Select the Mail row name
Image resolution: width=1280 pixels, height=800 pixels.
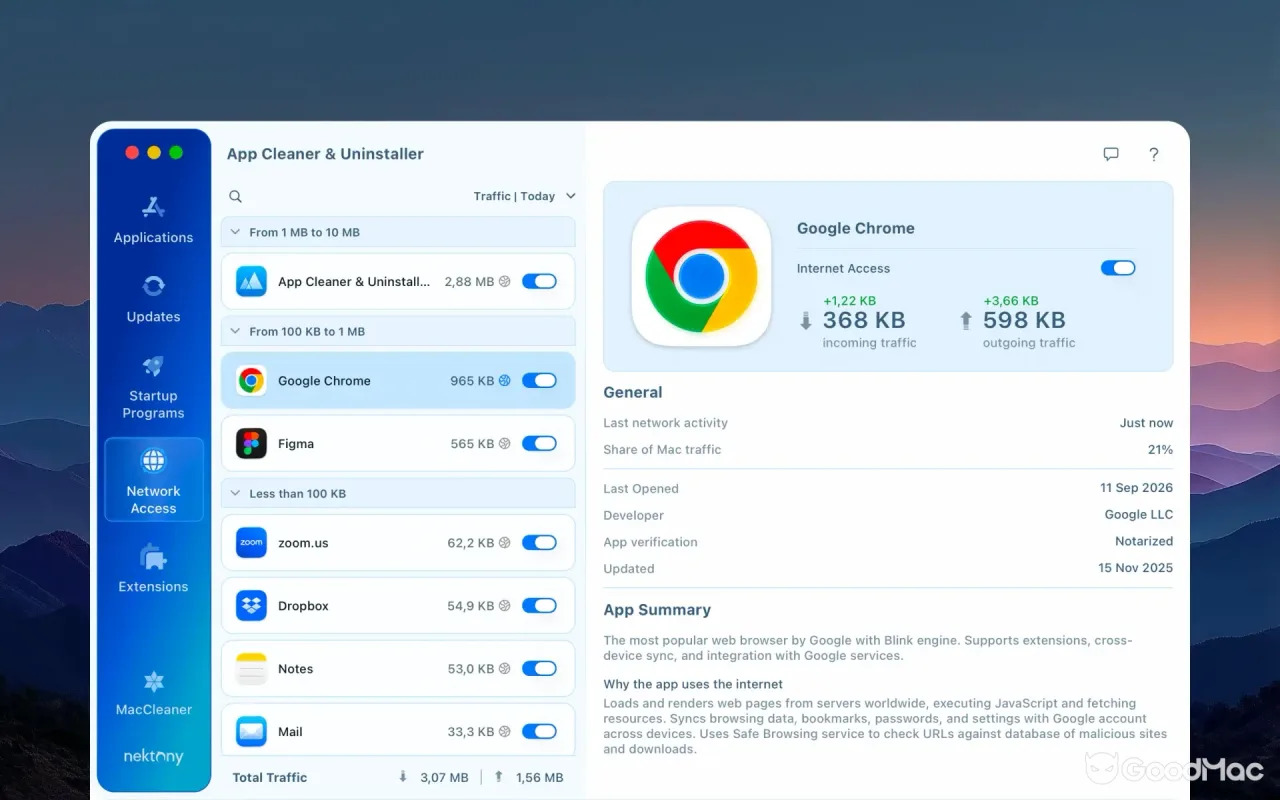coord(290,732)
